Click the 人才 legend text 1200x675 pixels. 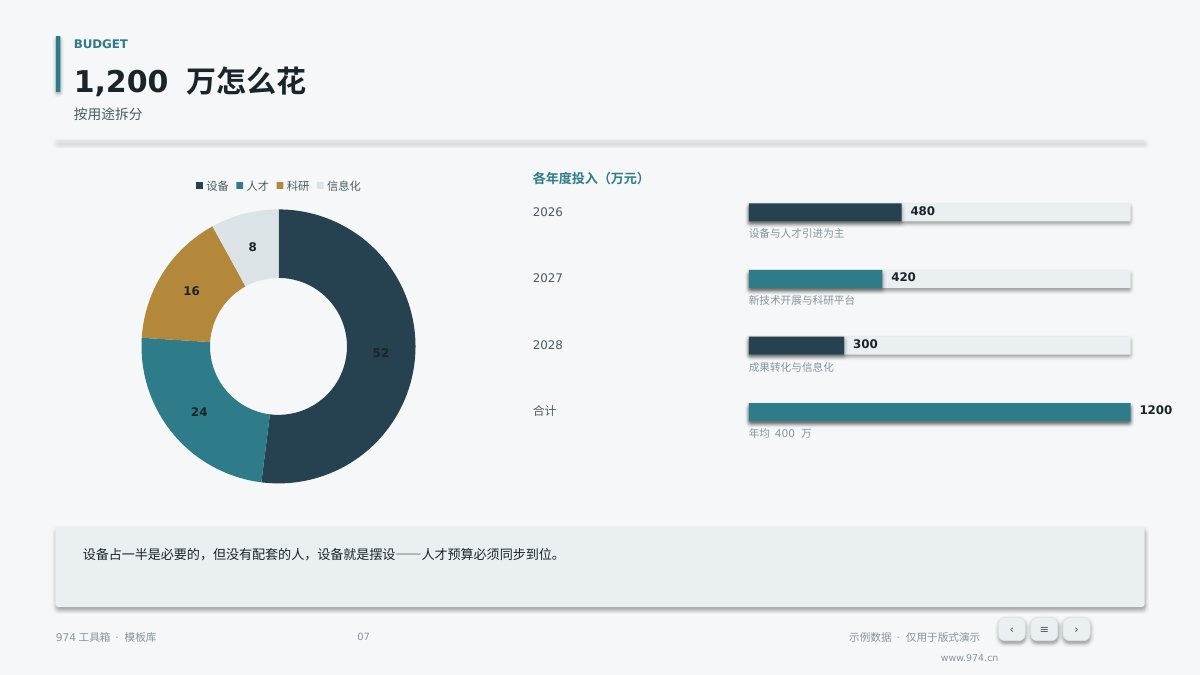[258, 186]
